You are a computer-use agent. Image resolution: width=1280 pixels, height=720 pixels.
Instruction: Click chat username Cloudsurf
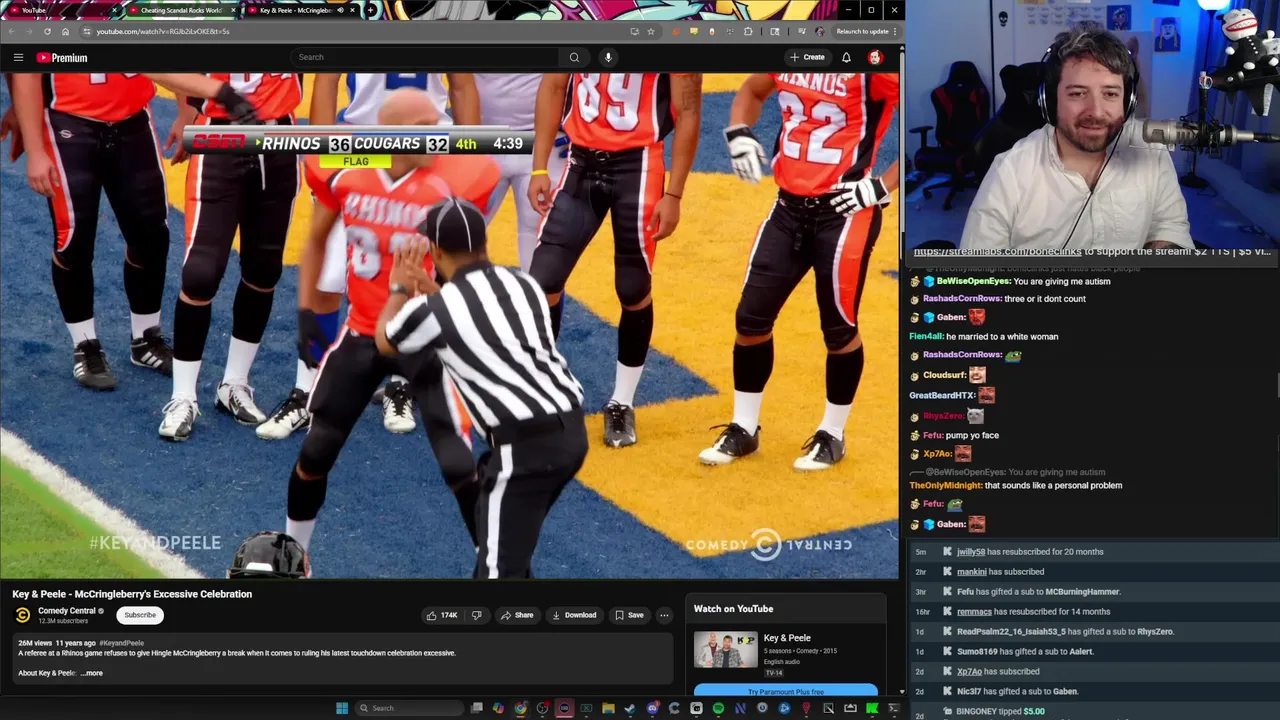(944, 375)
